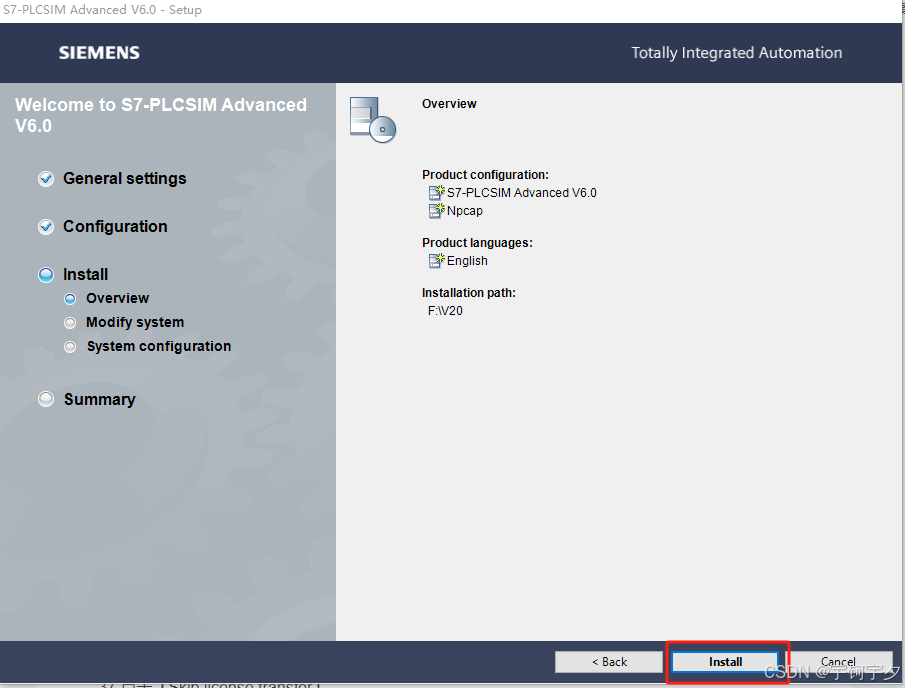Screen dimensions: 905x688
Task: Click the Product configuration heading
Action: click(485, 175)
